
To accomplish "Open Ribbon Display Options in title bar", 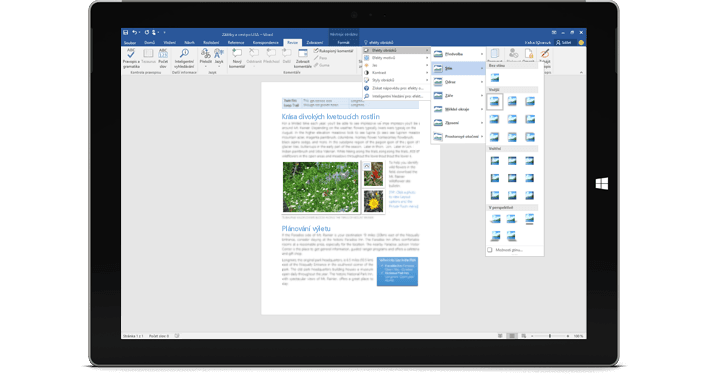I will [554, 33].
